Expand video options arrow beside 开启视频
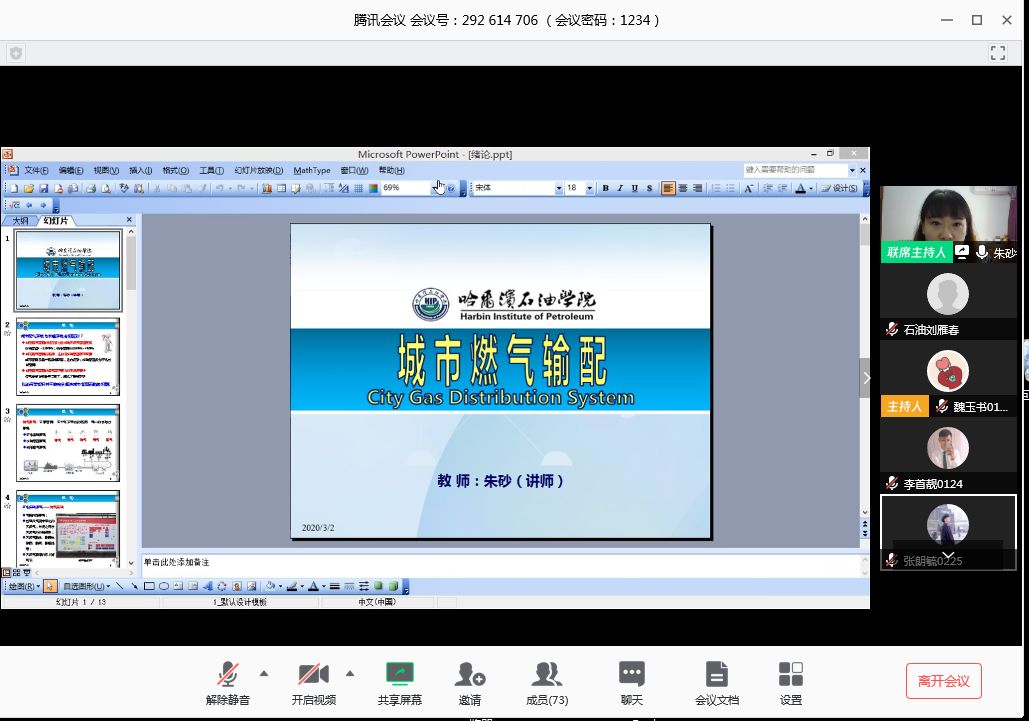 [350, 672]
